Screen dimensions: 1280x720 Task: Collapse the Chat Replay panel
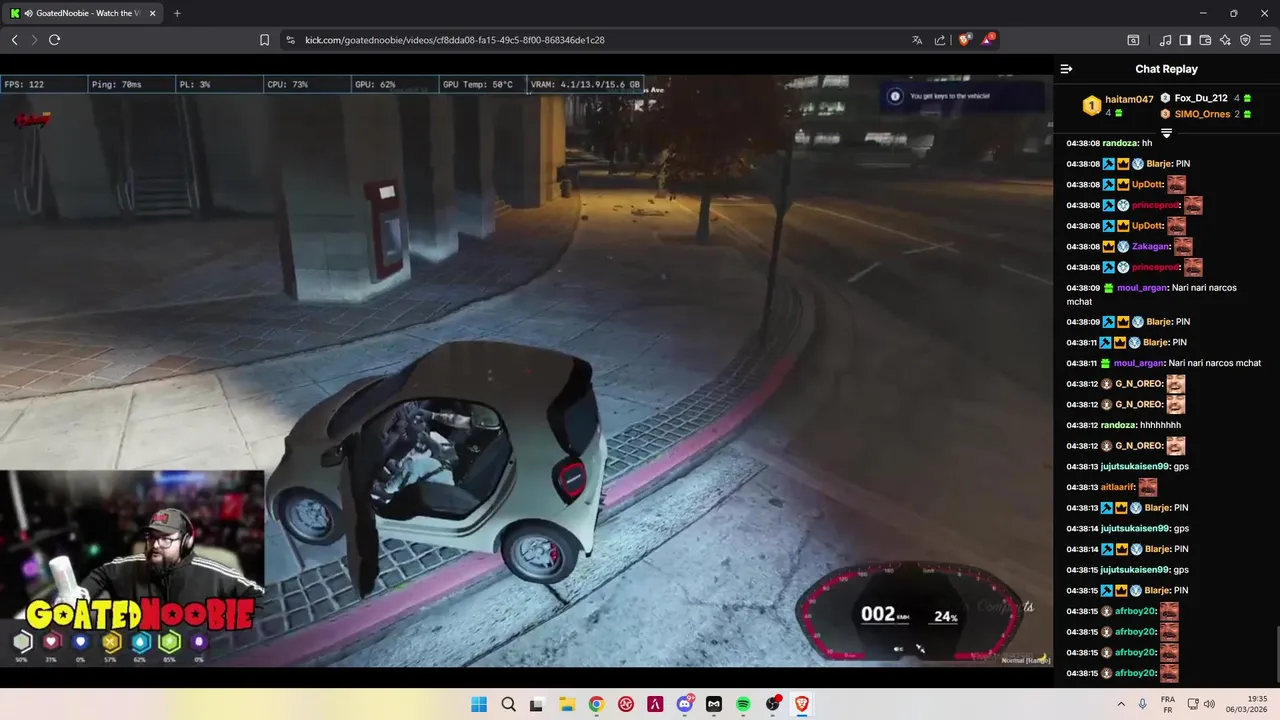pyautogui.click(x=1066, y=69)
